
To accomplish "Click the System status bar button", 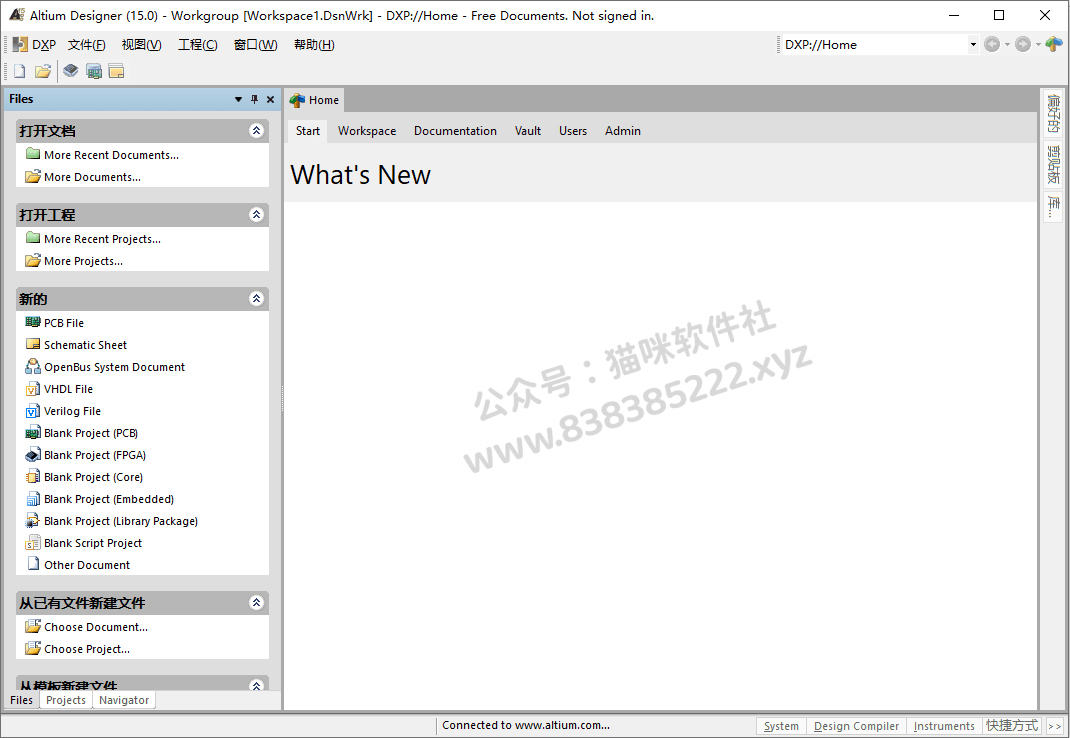I will (x=781, y=726).
